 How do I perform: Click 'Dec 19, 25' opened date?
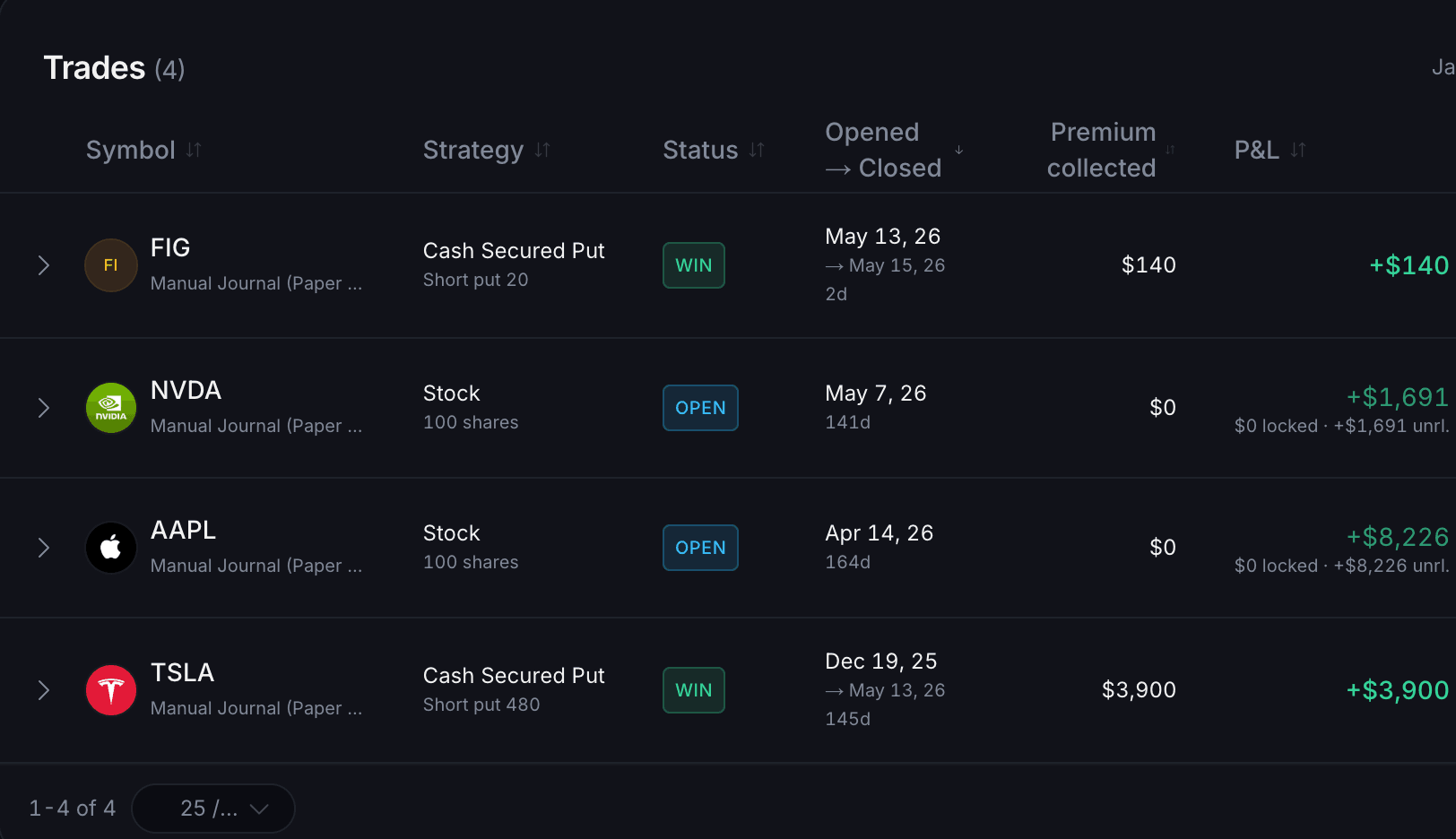click(881, 662)
